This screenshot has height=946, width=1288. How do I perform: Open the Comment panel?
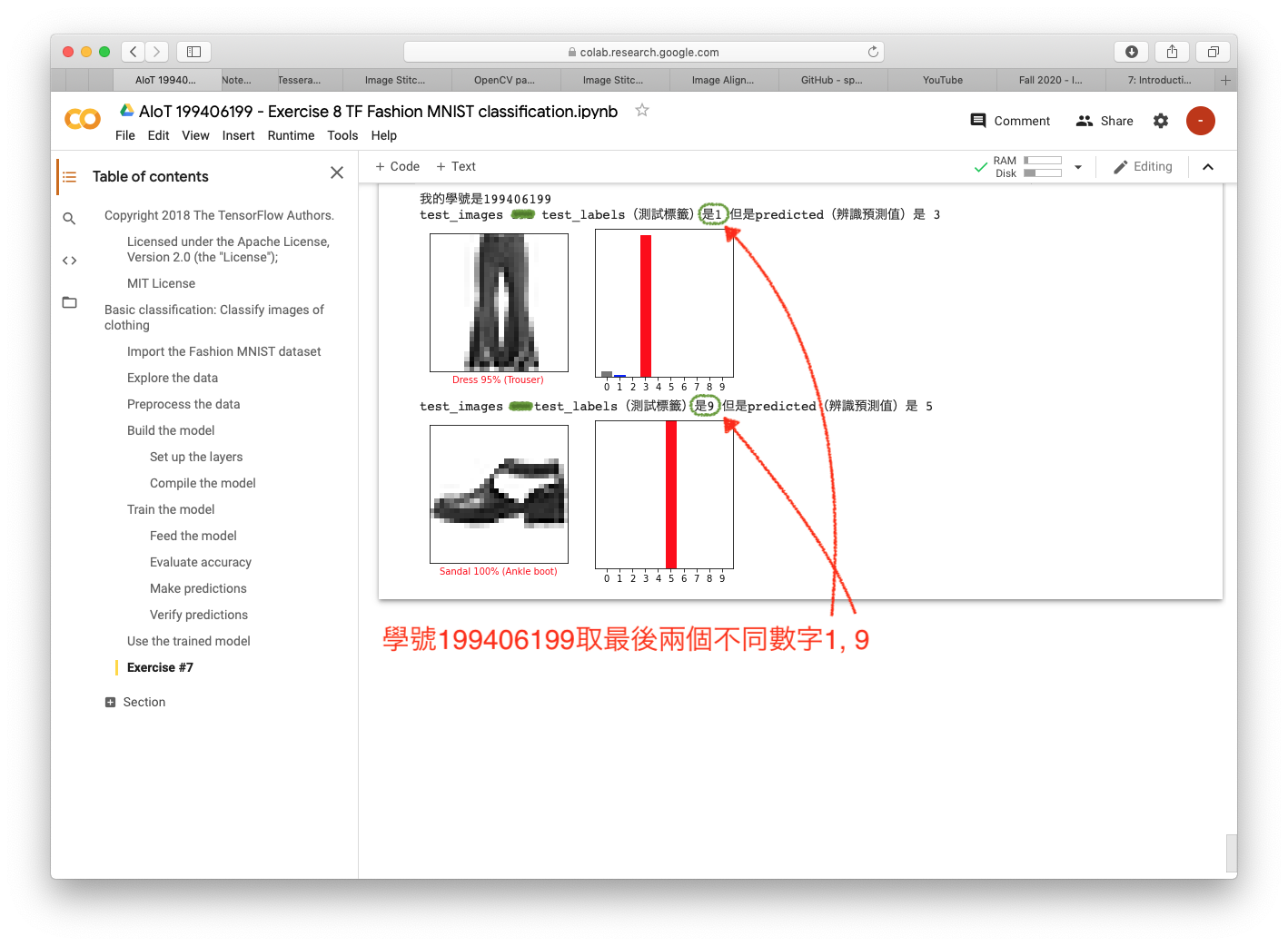[x=1010, y=121]
